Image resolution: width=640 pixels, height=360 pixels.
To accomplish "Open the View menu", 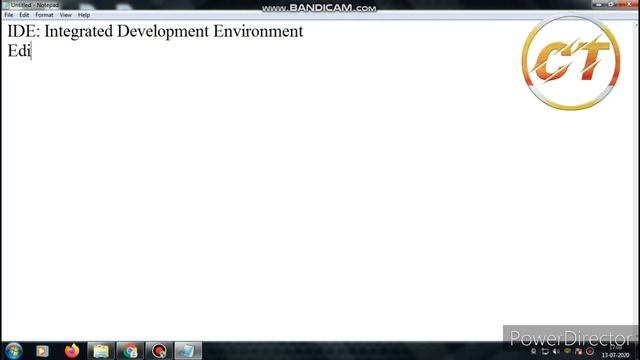I will pyautogui.click(x=65, y=15).
